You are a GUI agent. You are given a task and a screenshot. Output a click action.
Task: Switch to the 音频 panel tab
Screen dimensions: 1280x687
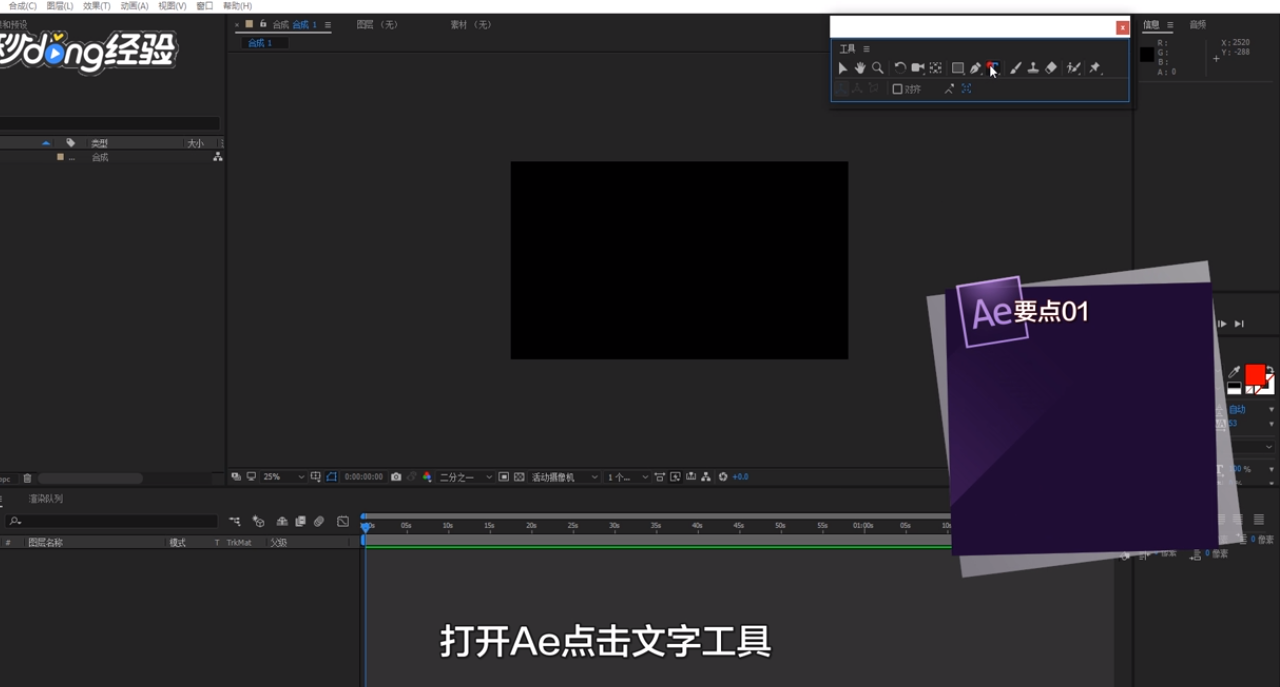(1197, 25)
